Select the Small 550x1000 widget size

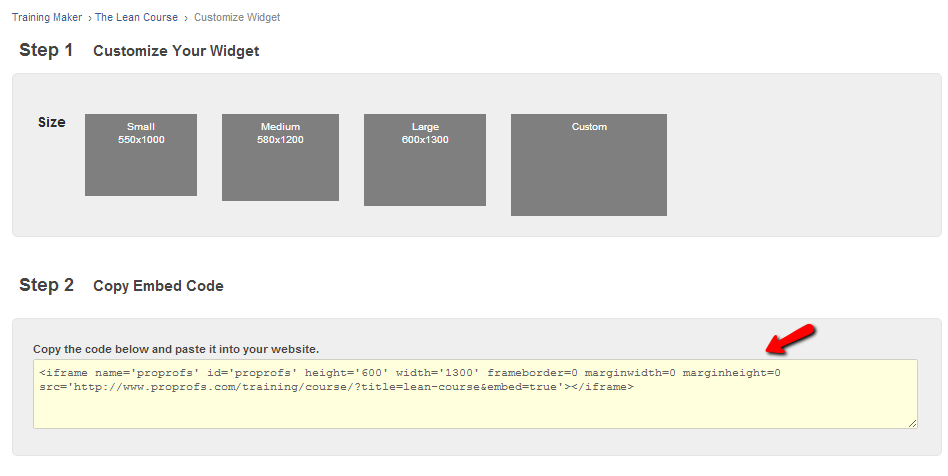pyautogui.click(x=141, y=154)
